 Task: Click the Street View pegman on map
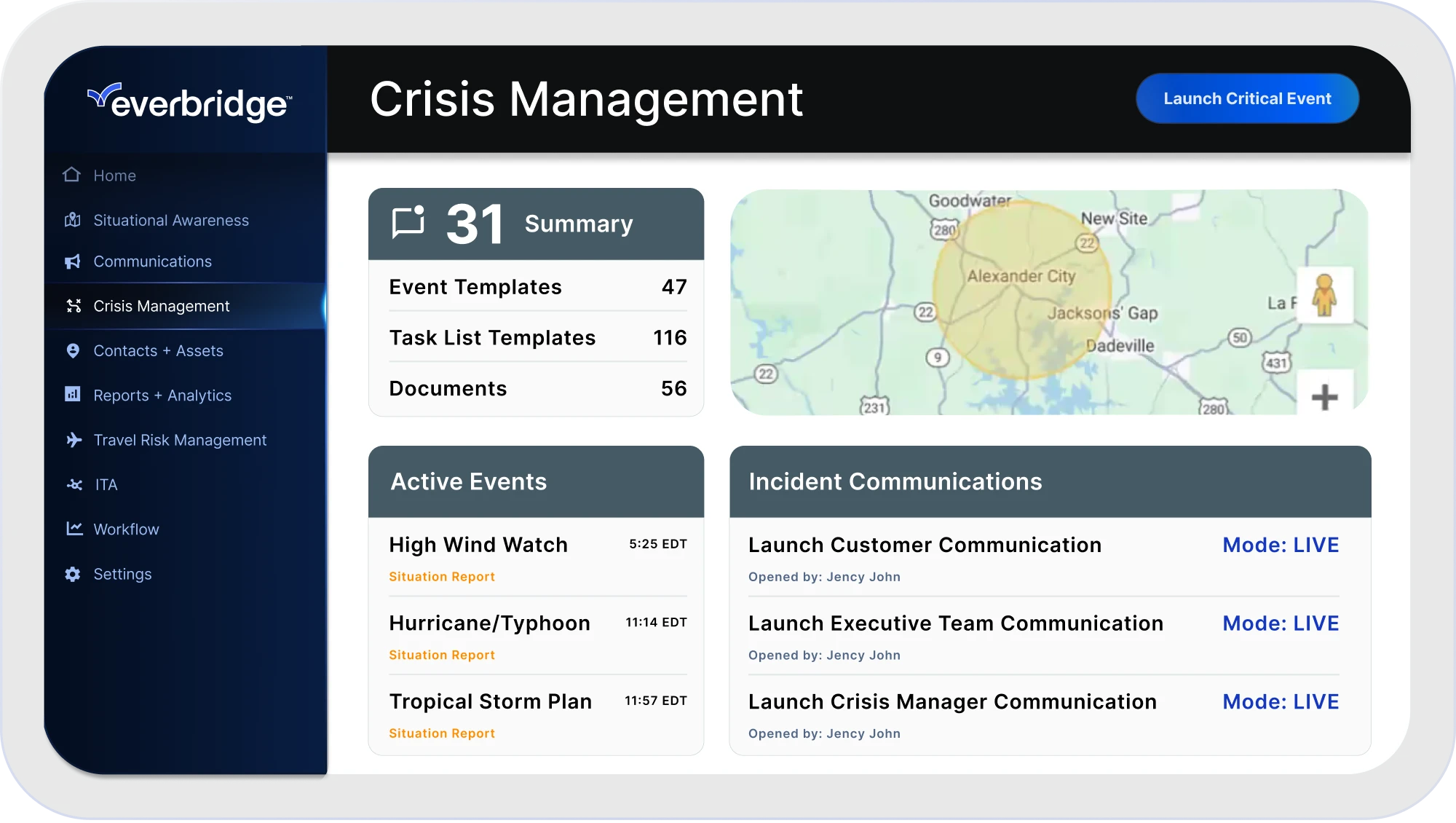point(1324,295)
